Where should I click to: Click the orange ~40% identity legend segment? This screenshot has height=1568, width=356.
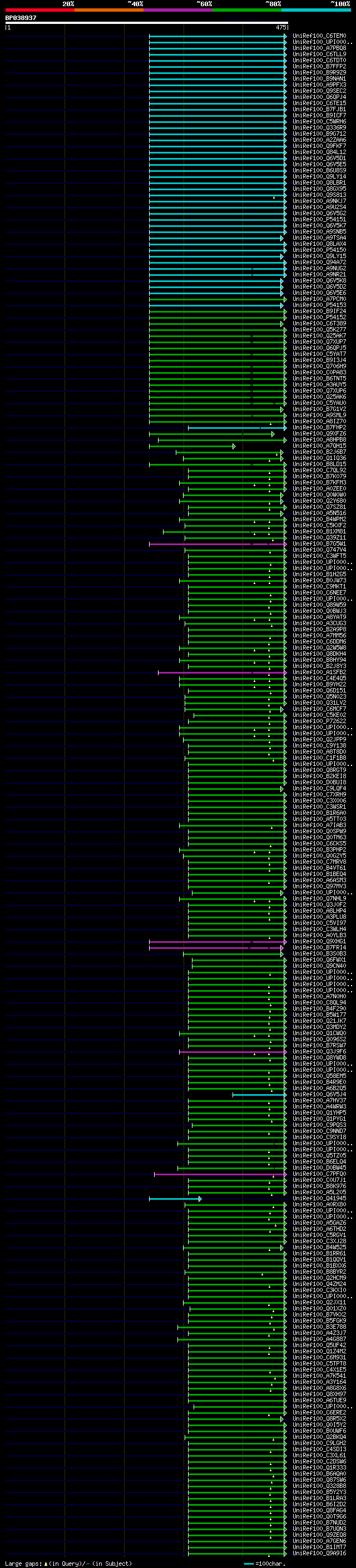click(x=109, y=11)
